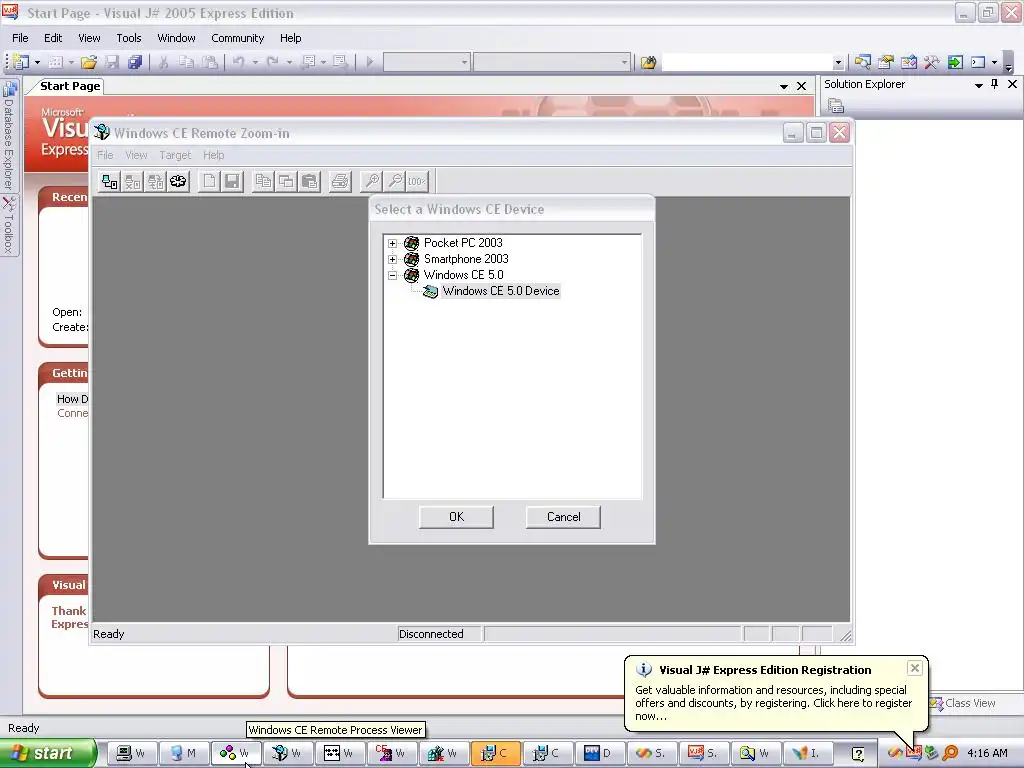Click the Print icon in Zoom-in toolbar
This screenshot has width=1024, height=768.
340,181
